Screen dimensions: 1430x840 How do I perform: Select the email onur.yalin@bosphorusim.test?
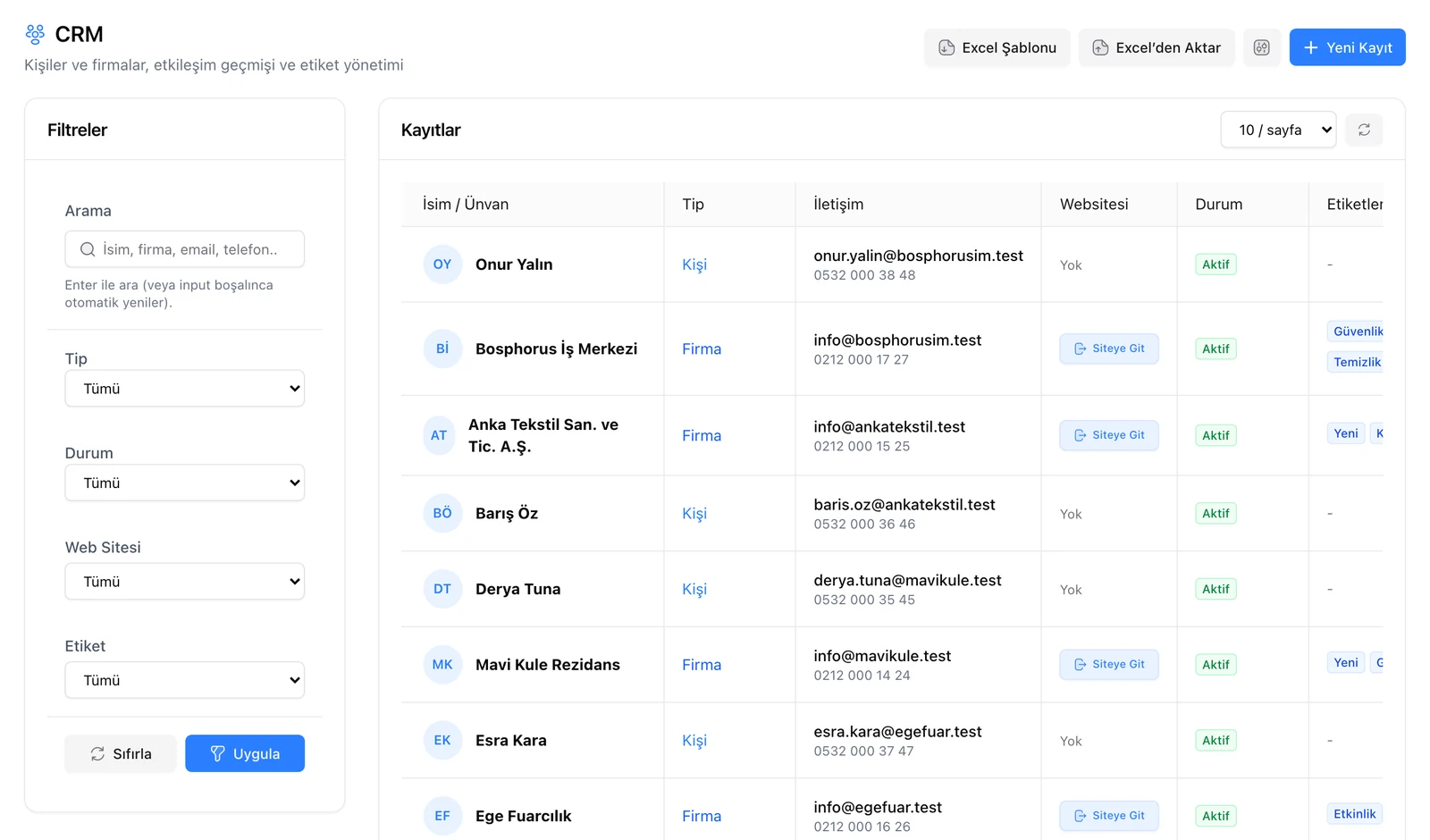[x=918, y=256]
